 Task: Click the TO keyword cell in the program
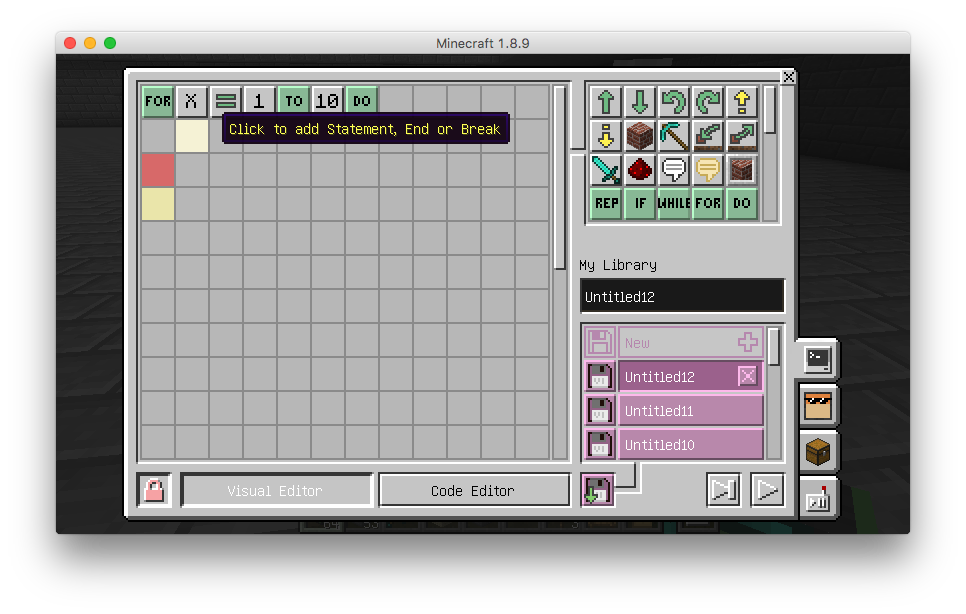point(294,101)
